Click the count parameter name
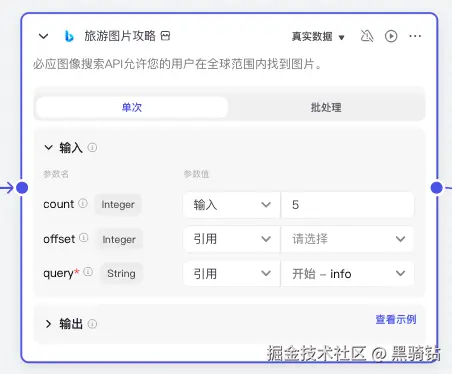The image size is (452, 374). [59, 204]
